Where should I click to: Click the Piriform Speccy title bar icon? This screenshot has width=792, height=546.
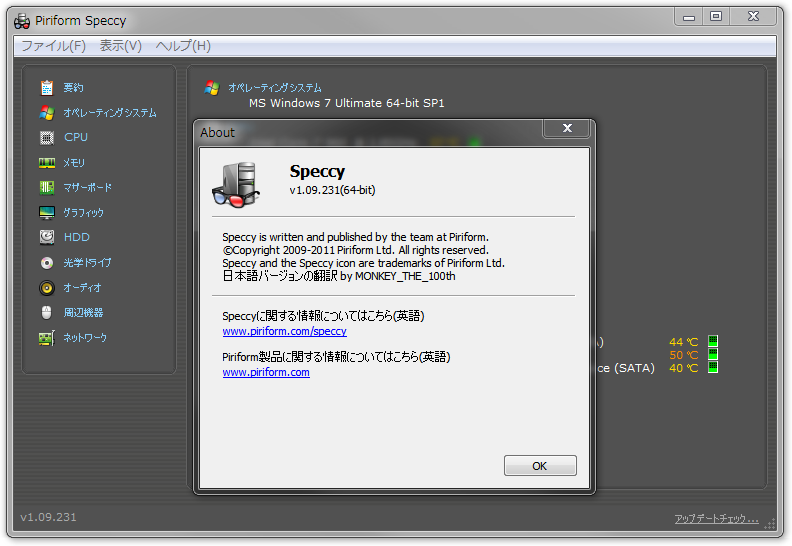(22, 21)
